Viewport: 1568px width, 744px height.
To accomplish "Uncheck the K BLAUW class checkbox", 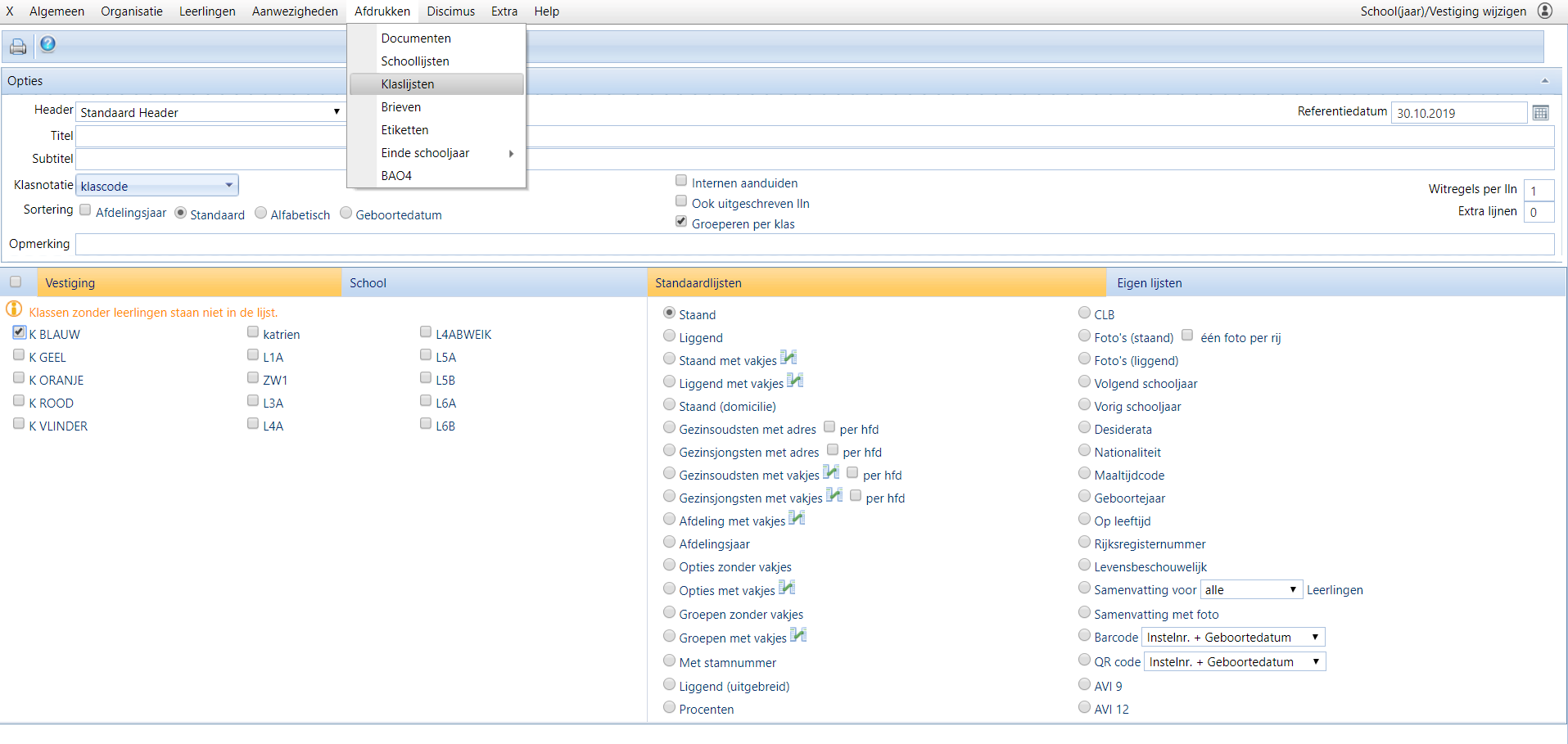I will (19, 331).
